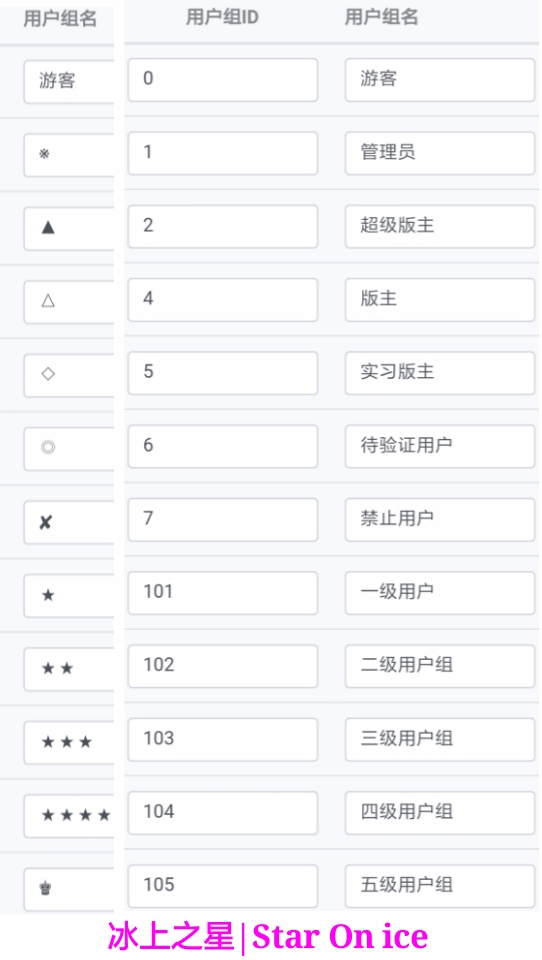Select the 禁止用户 group name field
The width and height of the screenshot is (542, 960).
click(x=440, y=520)
